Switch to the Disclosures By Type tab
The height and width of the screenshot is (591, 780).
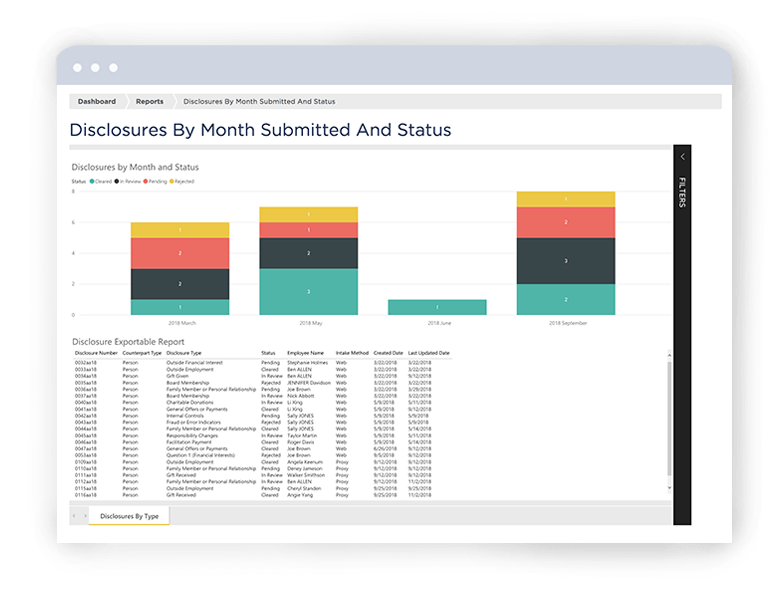[129, 516]
